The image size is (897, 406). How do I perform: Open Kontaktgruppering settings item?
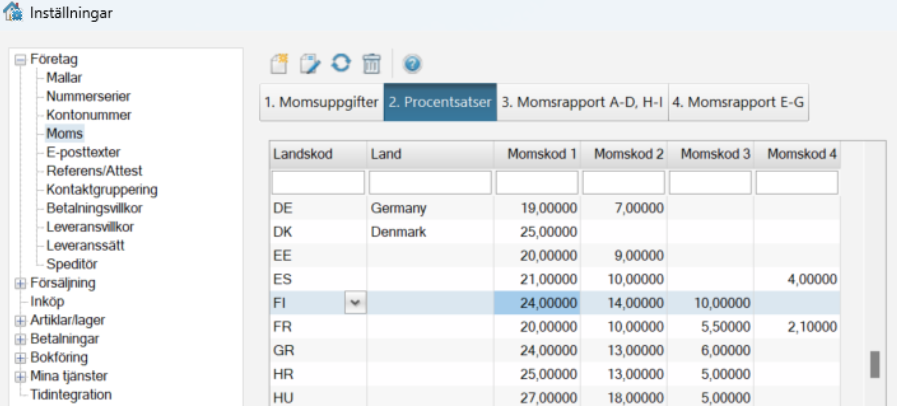click(102, 189)
